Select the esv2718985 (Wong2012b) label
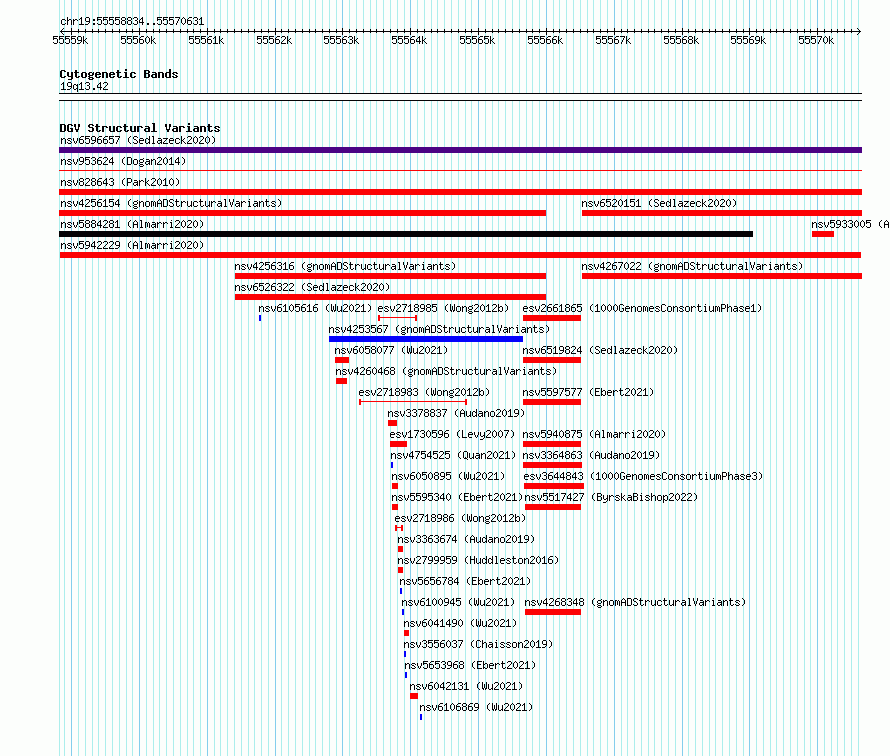 click(443, 308)
